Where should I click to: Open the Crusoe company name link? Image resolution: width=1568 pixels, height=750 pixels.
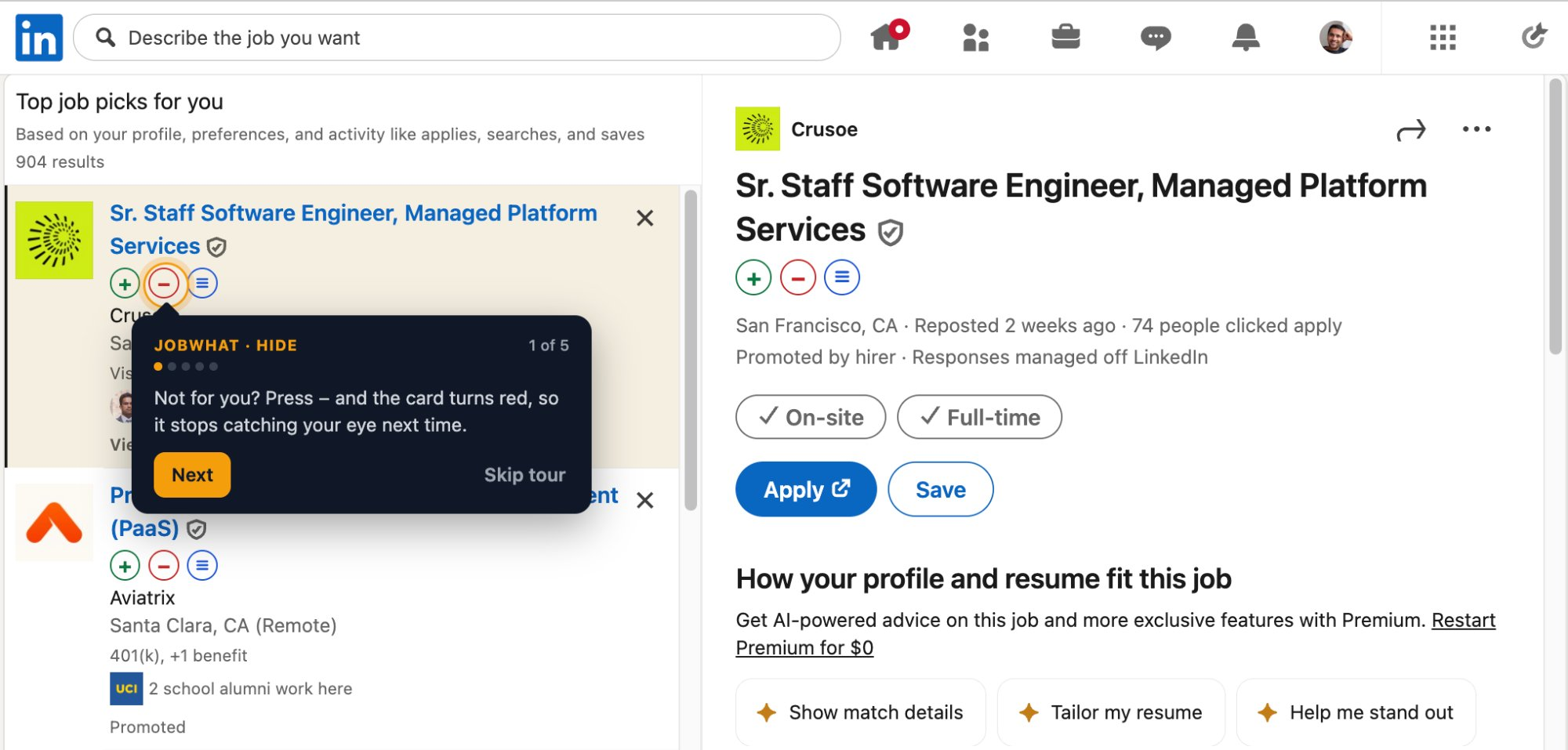824,129
